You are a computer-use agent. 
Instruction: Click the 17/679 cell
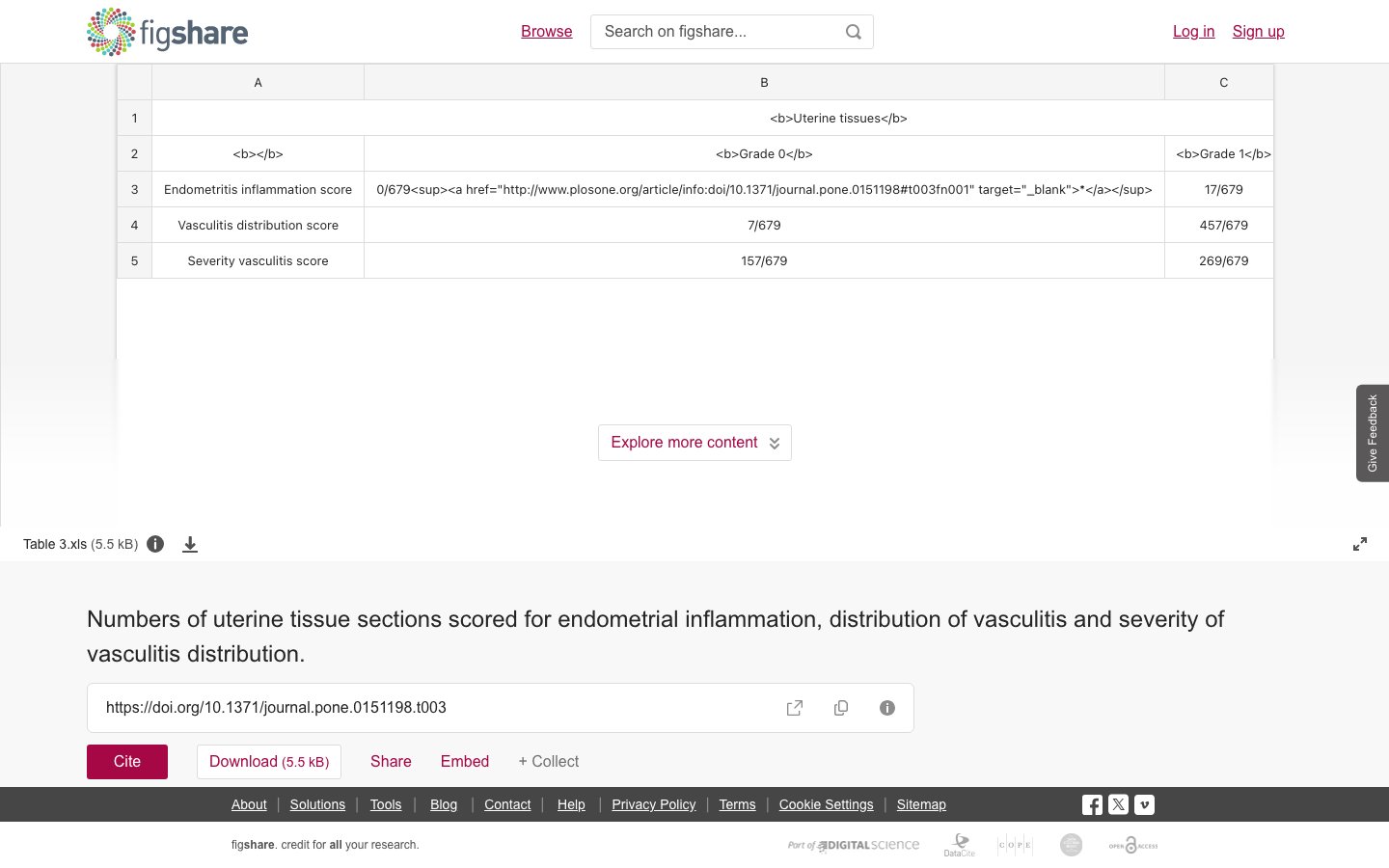[x=1219, y=190]
